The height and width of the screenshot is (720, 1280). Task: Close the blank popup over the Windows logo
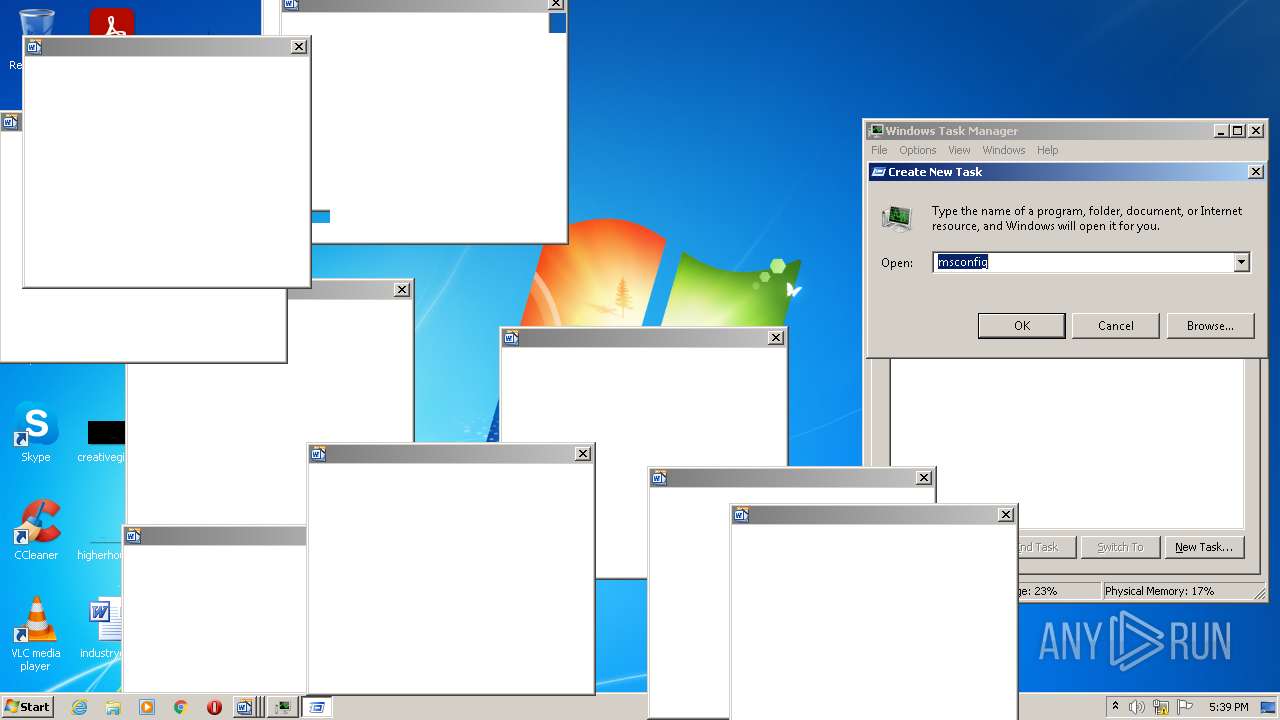point(776,338)
